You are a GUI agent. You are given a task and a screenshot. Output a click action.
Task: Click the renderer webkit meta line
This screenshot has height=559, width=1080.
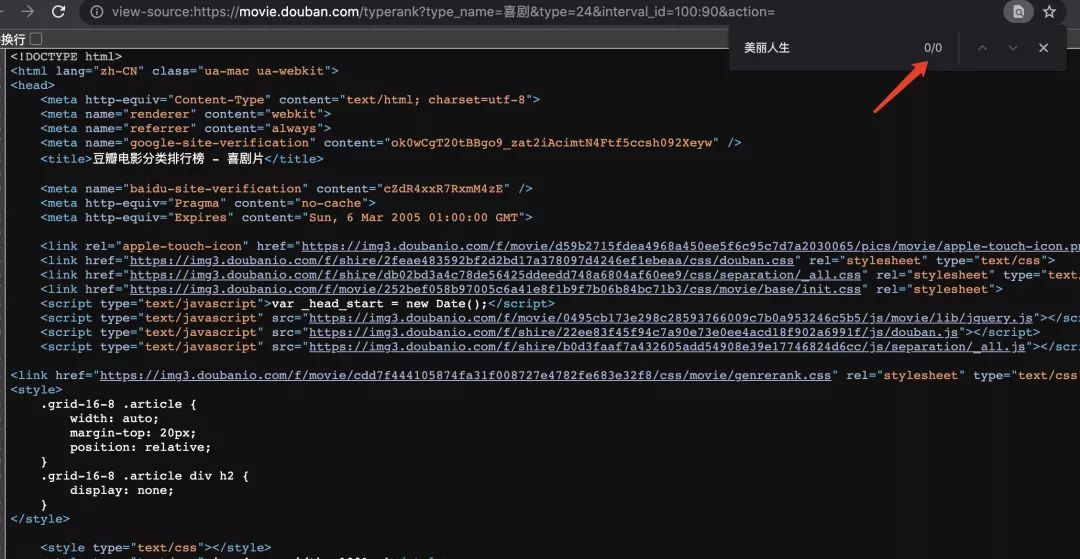pos(186,114)
